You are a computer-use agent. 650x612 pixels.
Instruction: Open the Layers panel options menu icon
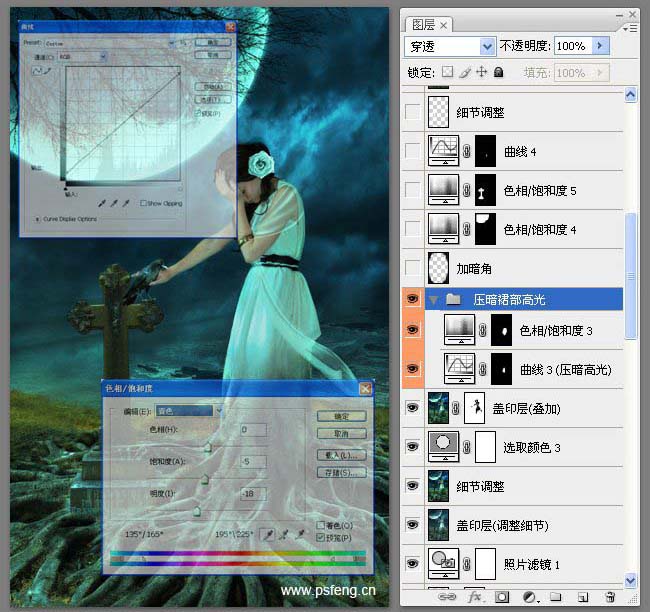631,28
